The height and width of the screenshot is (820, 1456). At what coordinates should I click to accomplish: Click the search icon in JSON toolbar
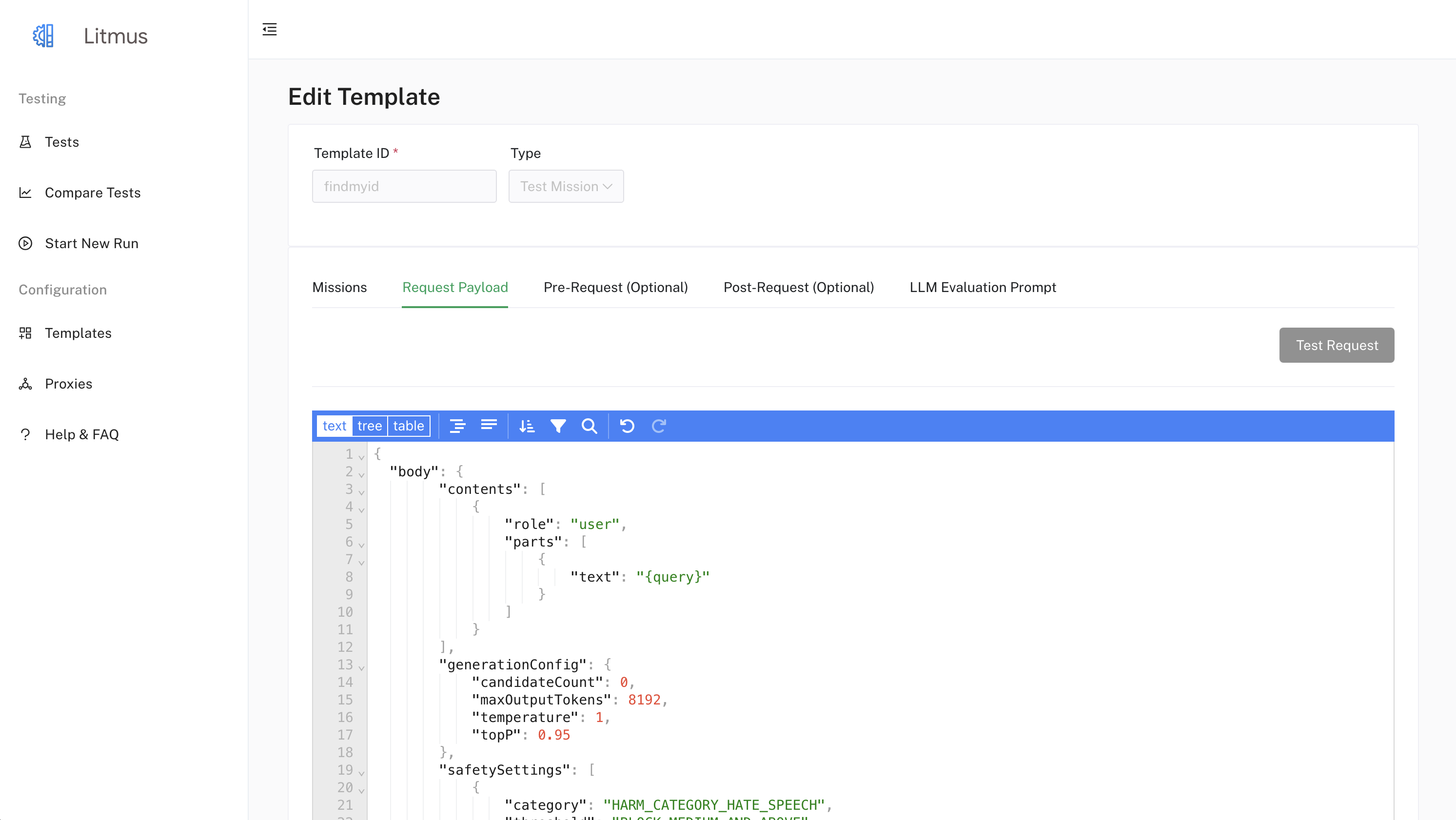[x=589, y=426]
